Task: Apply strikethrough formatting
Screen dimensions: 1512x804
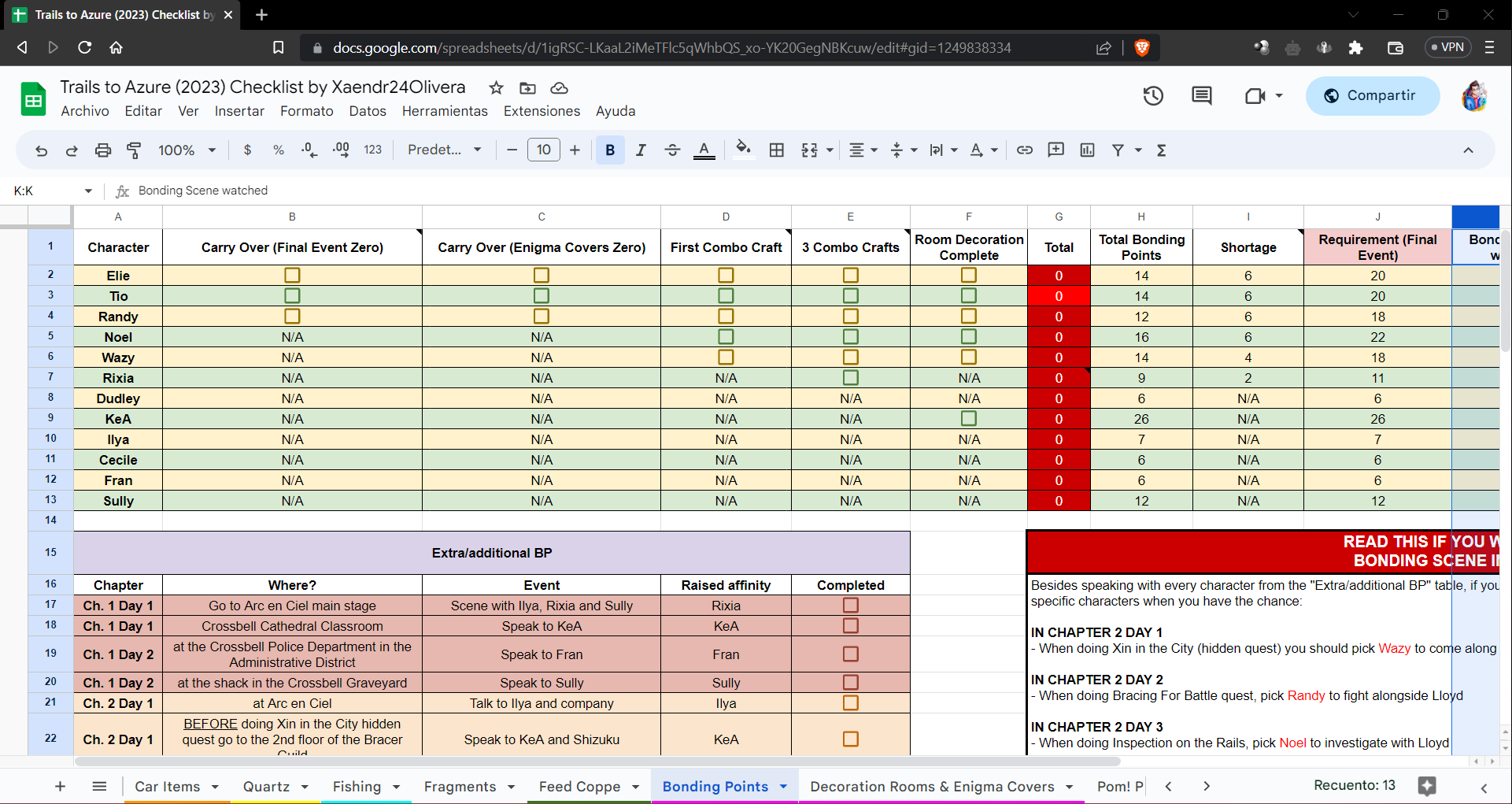Action: (x=672, y=150)
